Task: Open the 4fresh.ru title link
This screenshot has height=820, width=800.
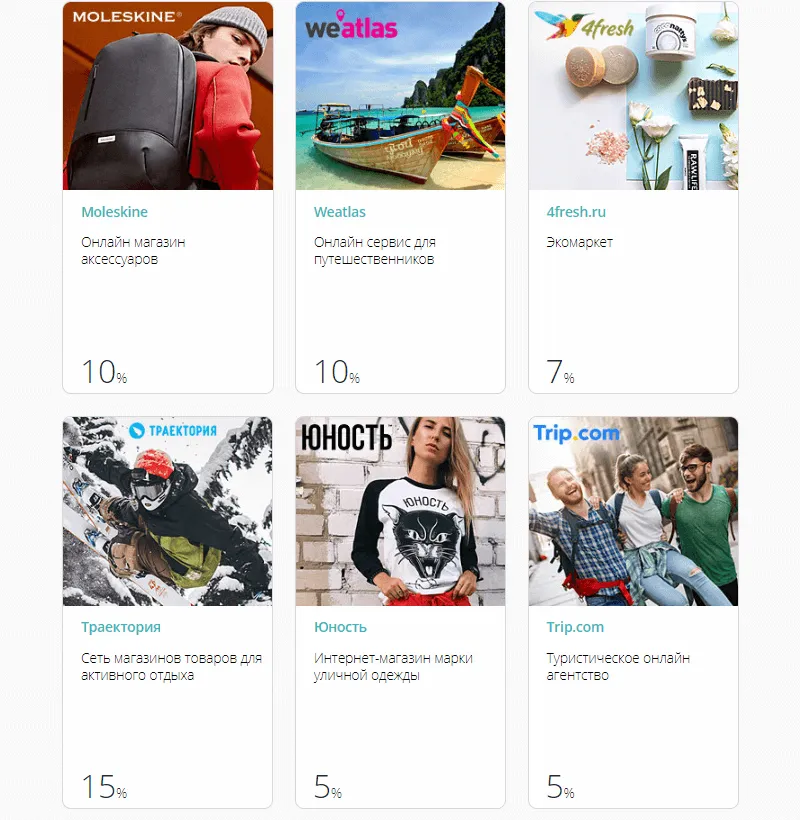Action: click(576, 212)
